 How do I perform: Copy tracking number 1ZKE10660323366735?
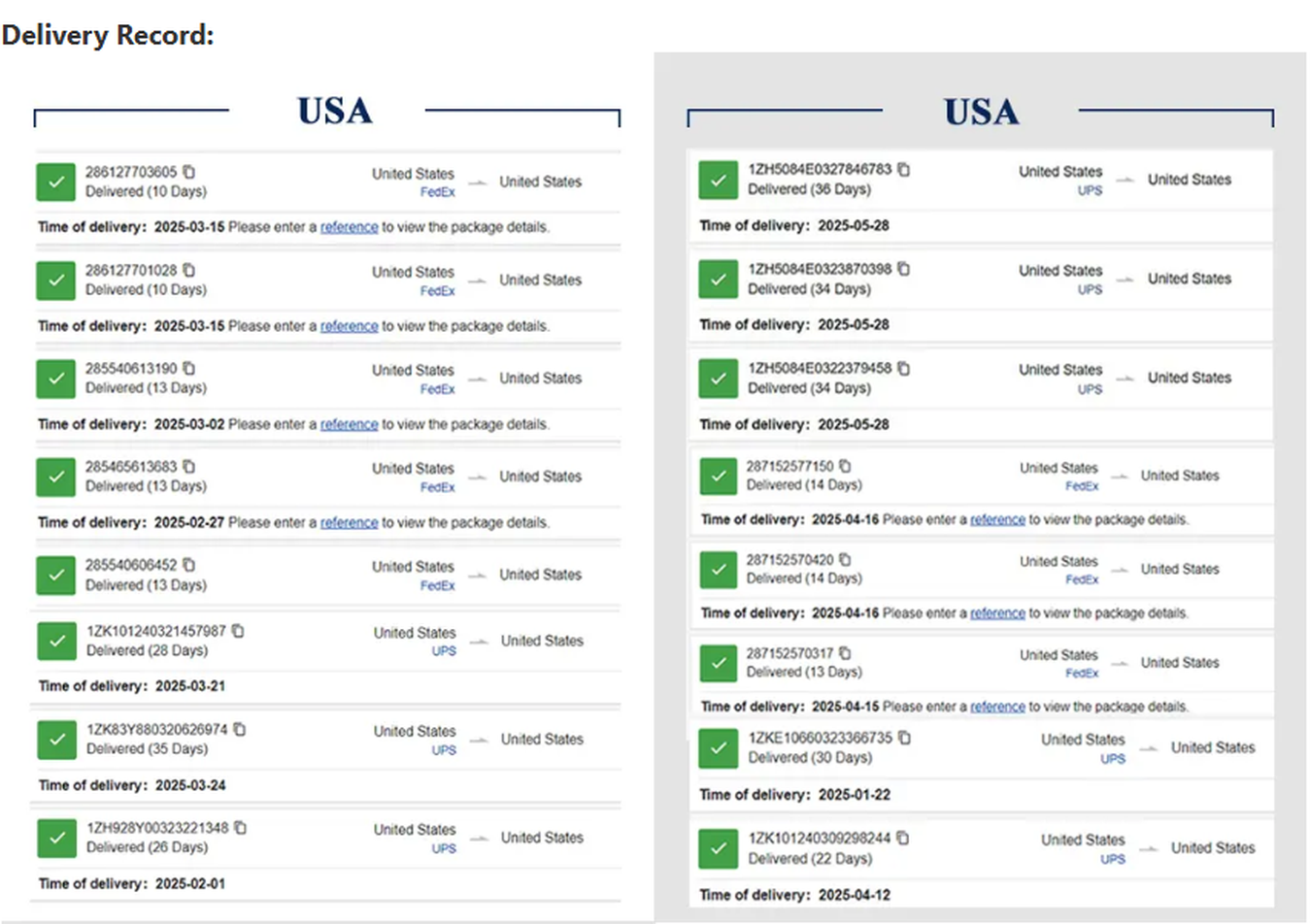coord(905,738)
